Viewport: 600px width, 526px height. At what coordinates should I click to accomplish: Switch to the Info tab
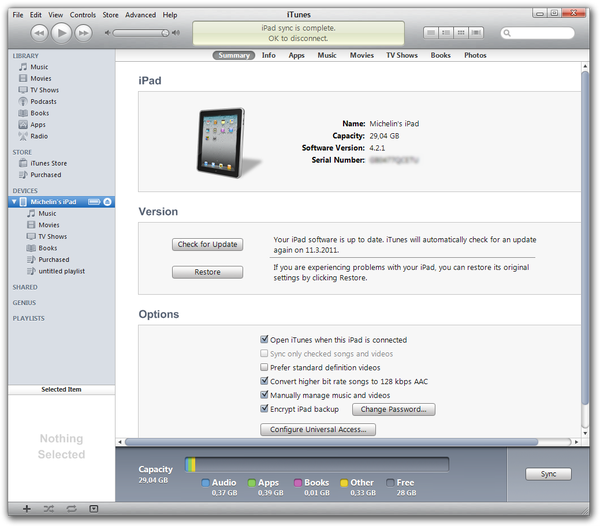pyautogui.click(x=269, y=55)
